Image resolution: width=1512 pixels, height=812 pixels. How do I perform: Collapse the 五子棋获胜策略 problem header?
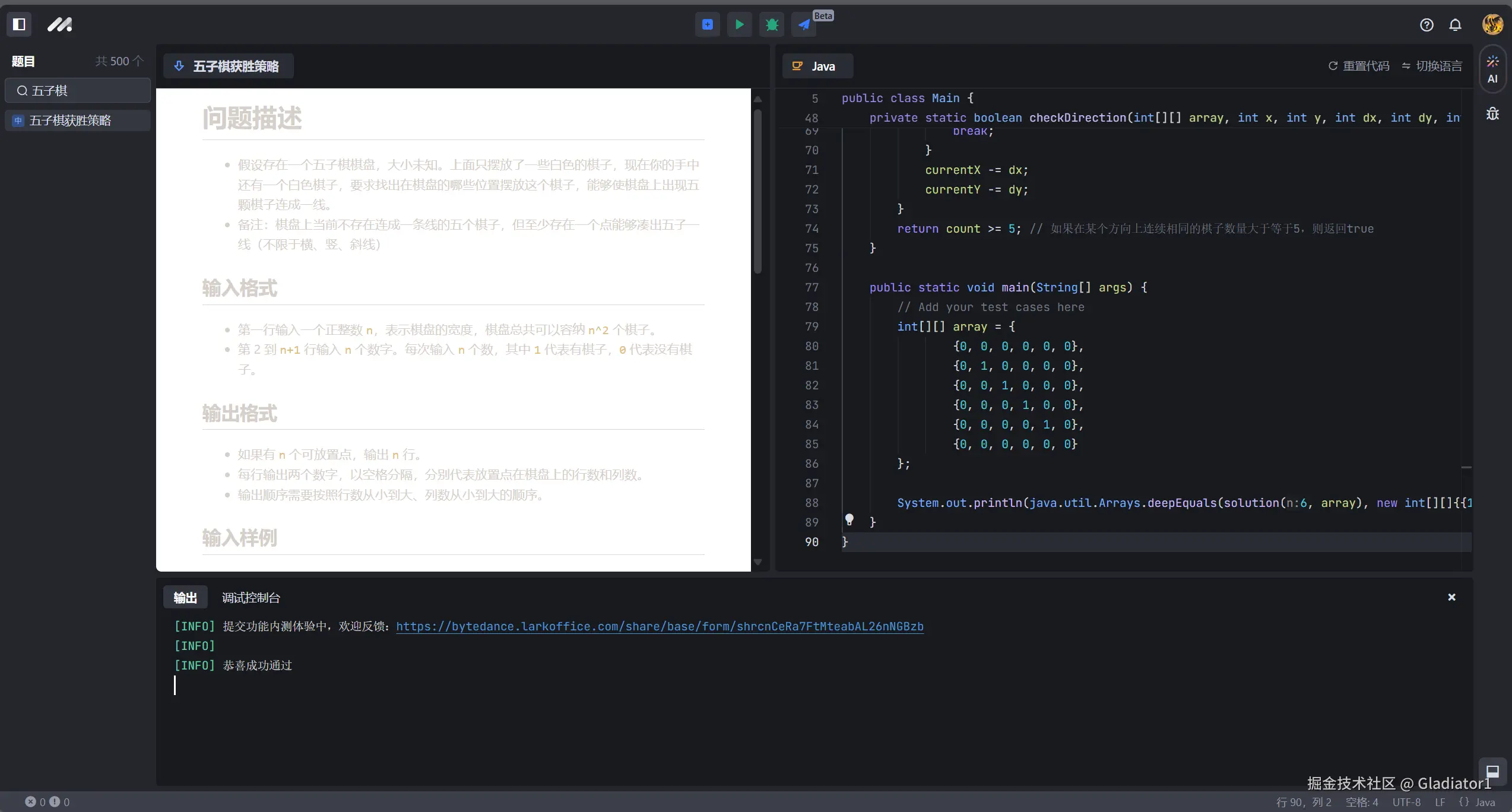point(228,66)
